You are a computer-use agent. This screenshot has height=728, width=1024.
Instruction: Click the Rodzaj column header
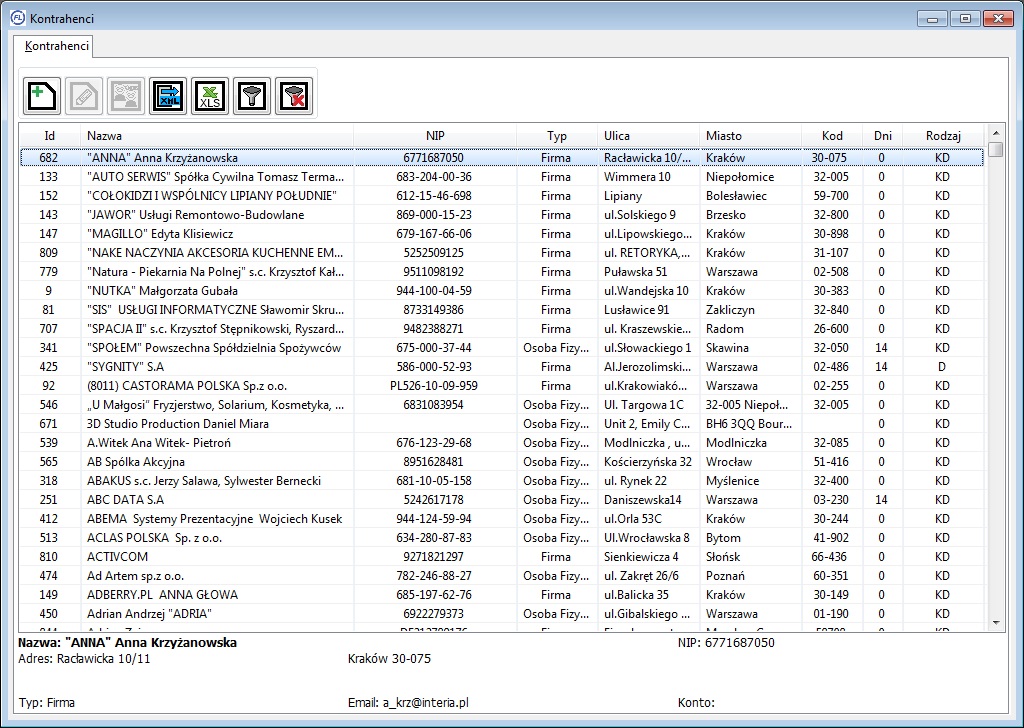point(944,136)
